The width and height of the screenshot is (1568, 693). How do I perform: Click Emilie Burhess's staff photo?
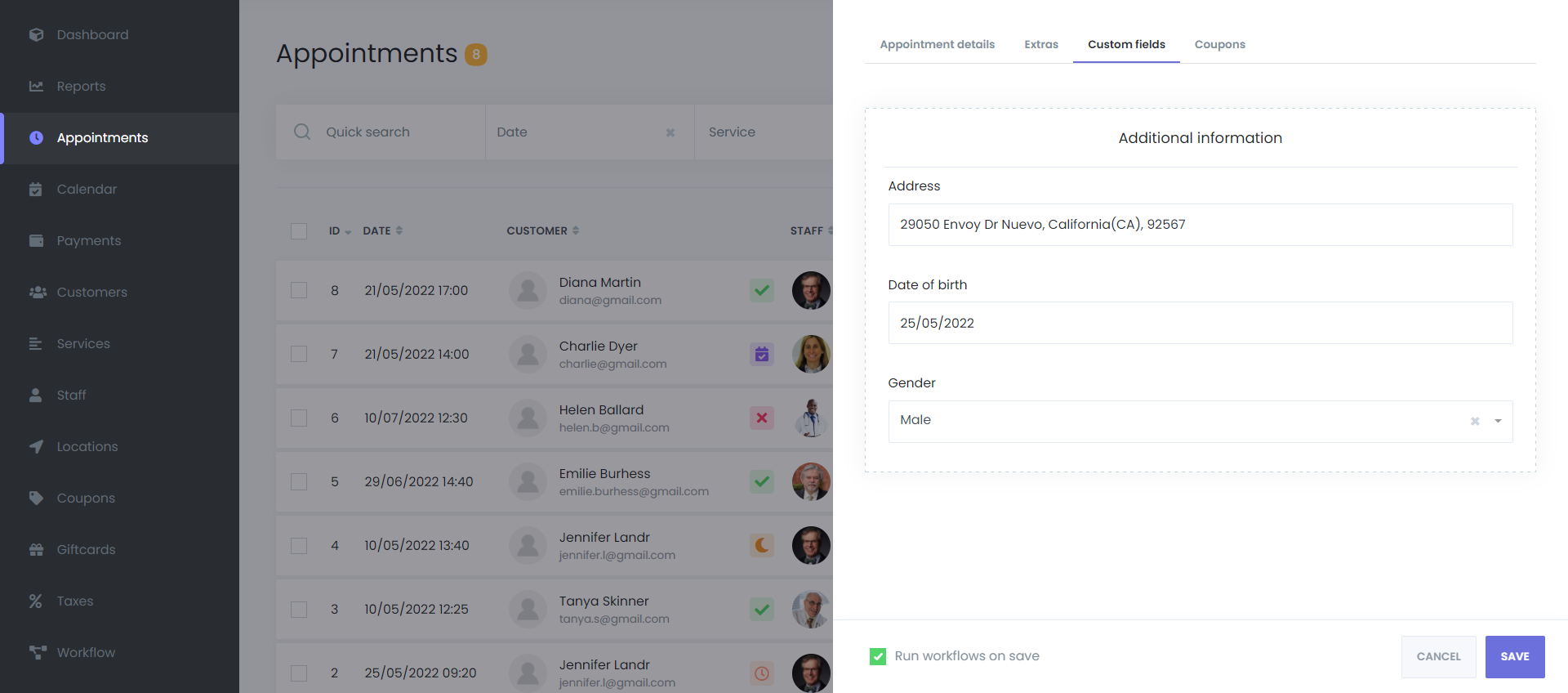[x=811, y=481]
